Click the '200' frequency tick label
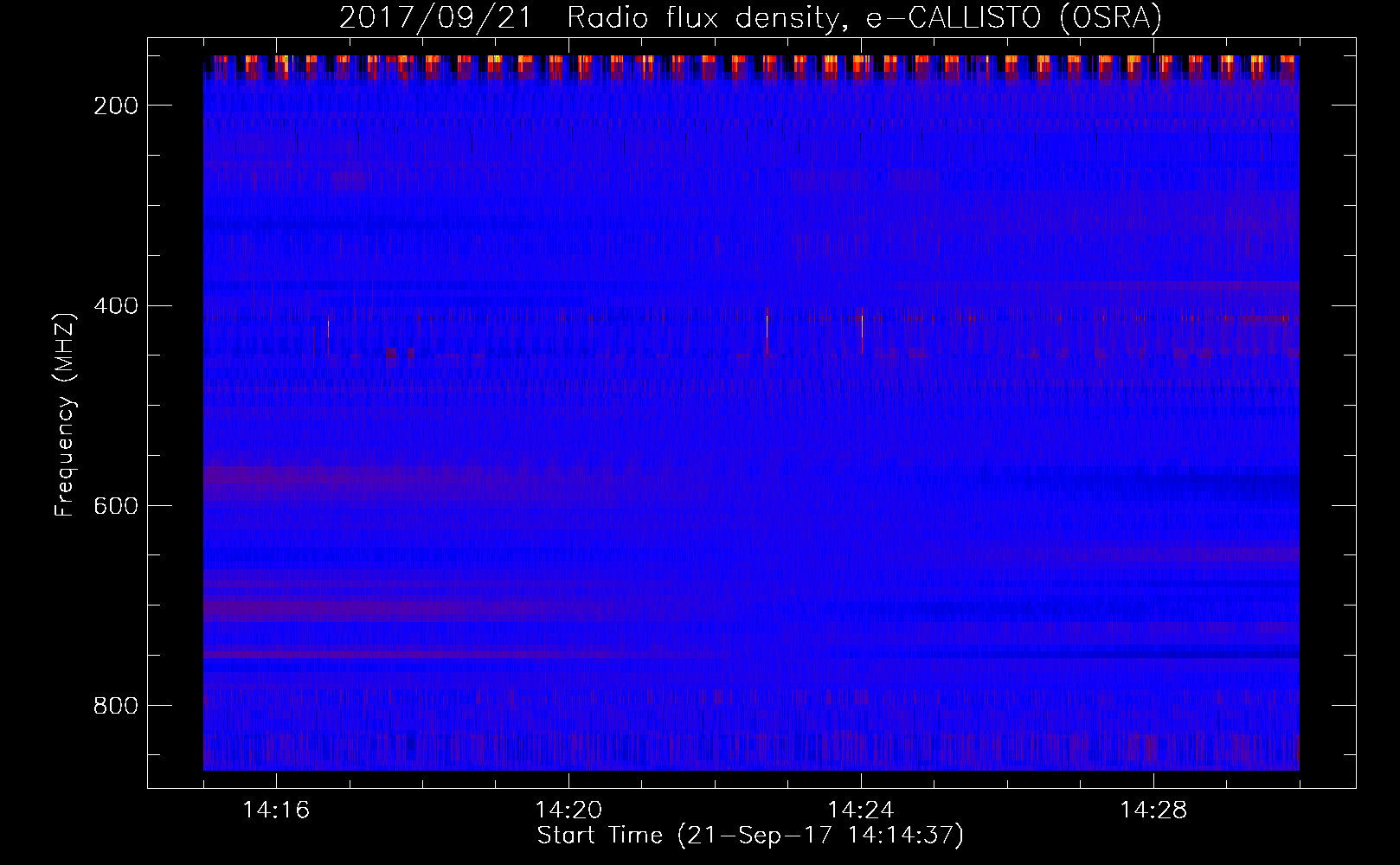Image resolution: width=1400 pixels, height=865 pixels. 115,106
